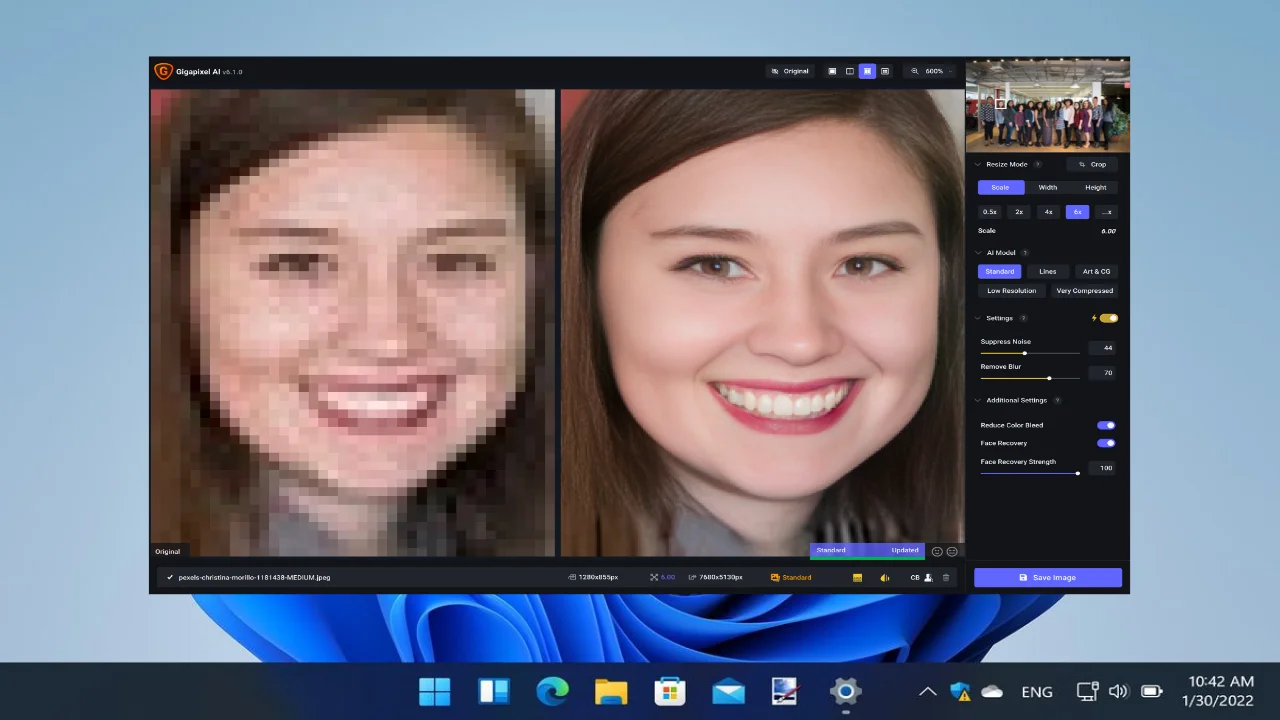The width and height of the screenshot is (1280, 720).
Task: Click the custom scale ...x button
Action: coord(1106,212)
